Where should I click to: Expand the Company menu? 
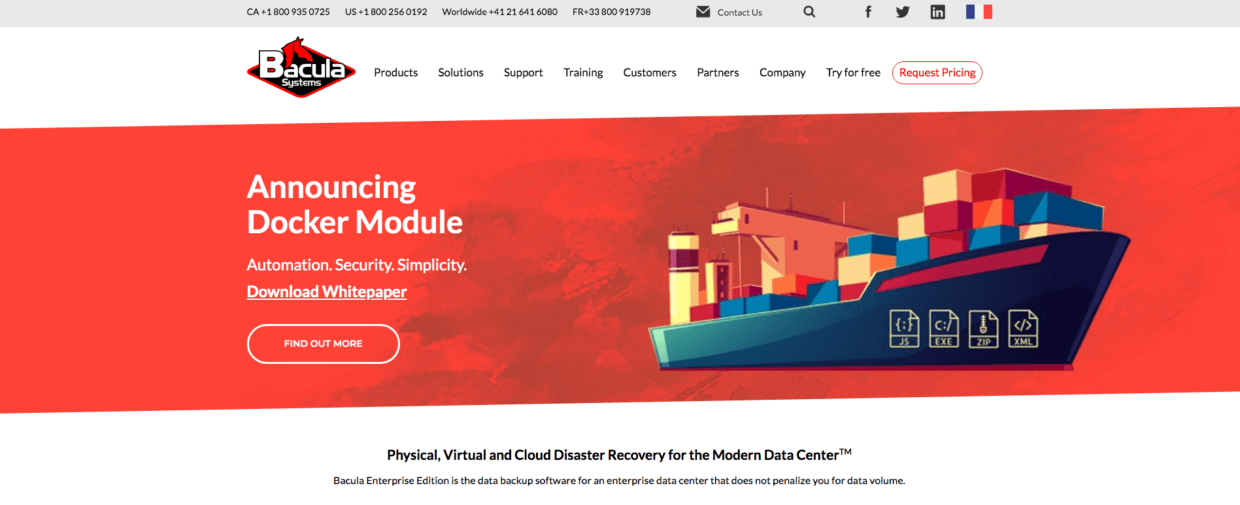(782, 73)
